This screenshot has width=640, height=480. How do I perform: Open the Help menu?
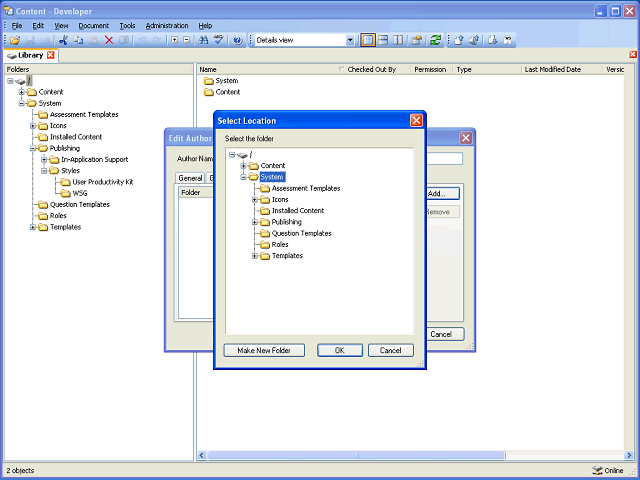[x=205, y=26]
